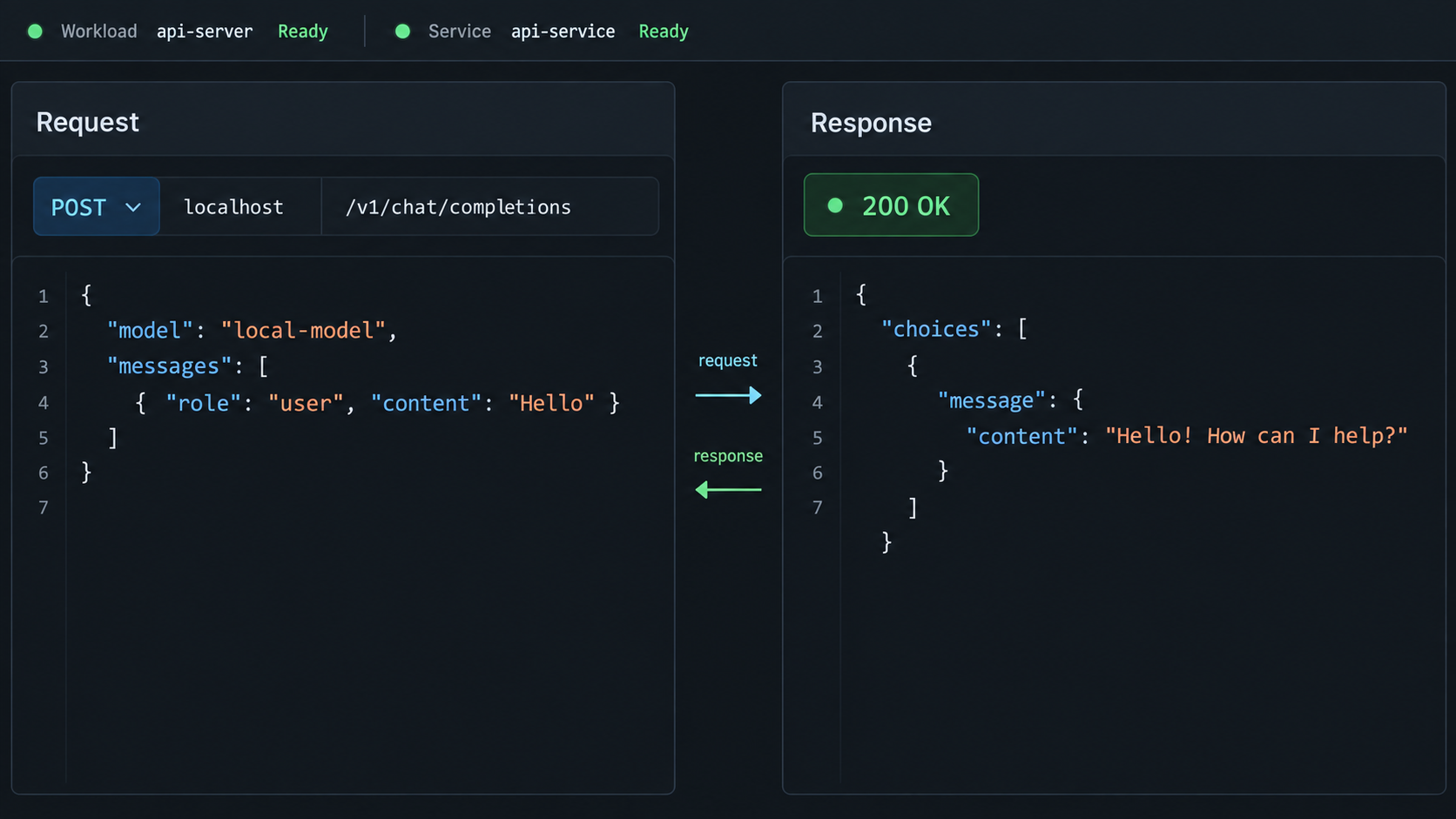Click line number 1 in response editor
Viewport: 1456px width, 819px height.
[817, 296]
